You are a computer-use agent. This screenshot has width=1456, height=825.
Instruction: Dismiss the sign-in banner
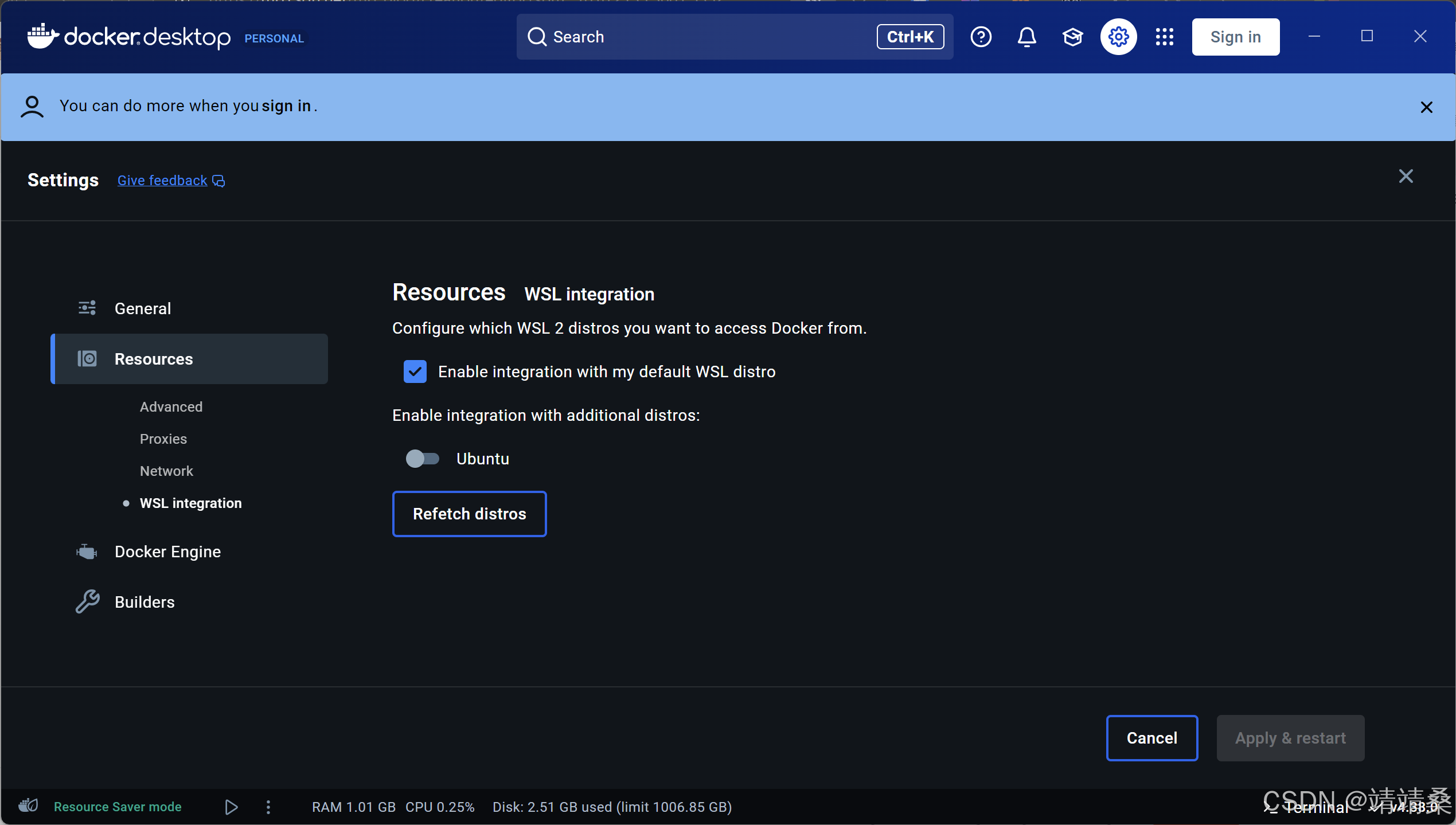1427,107
